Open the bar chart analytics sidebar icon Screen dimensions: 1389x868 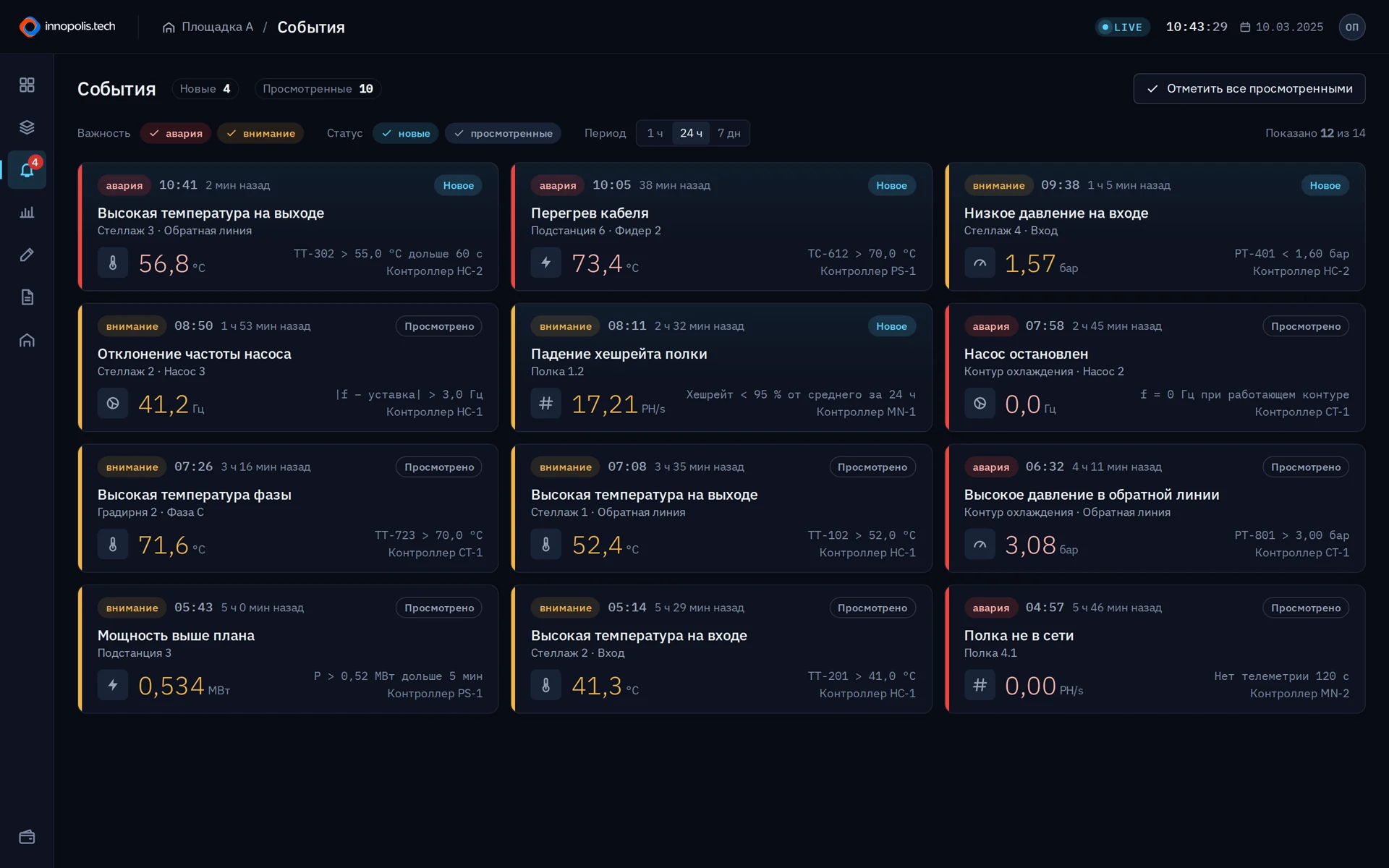tap(27, 213)
